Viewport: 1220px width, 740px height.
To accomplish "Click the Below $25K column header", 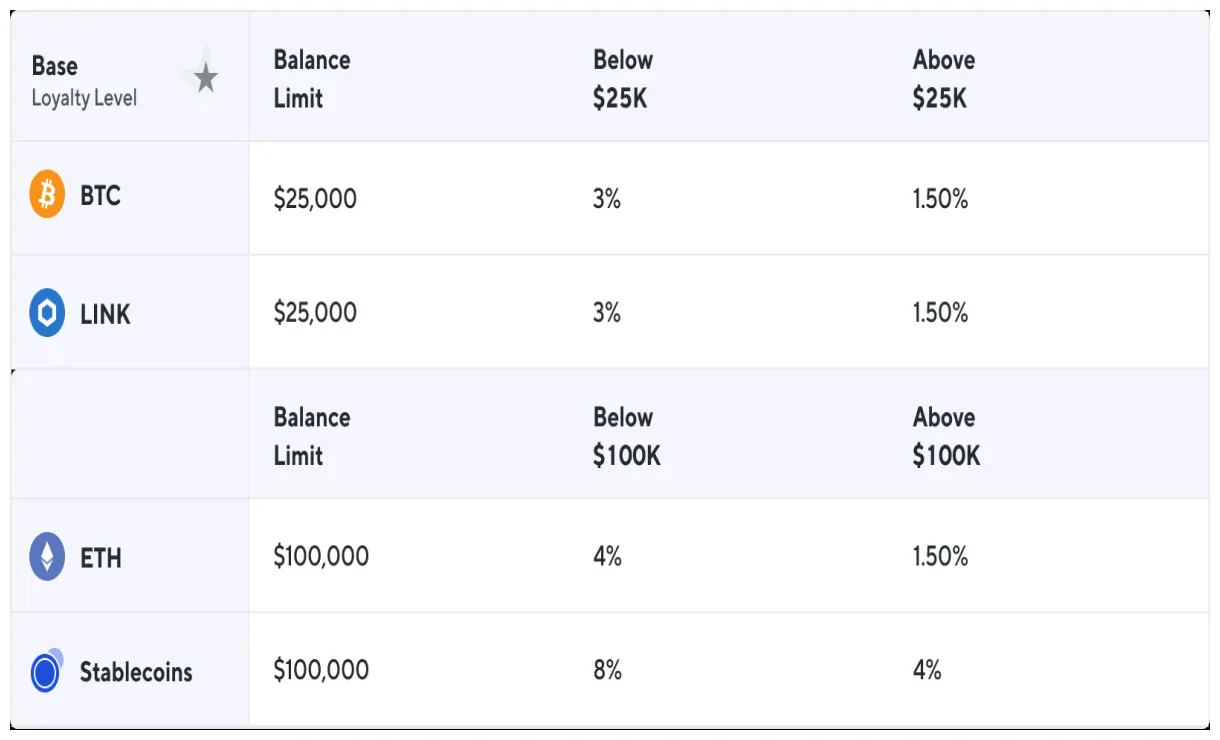I will click(622, 79).
